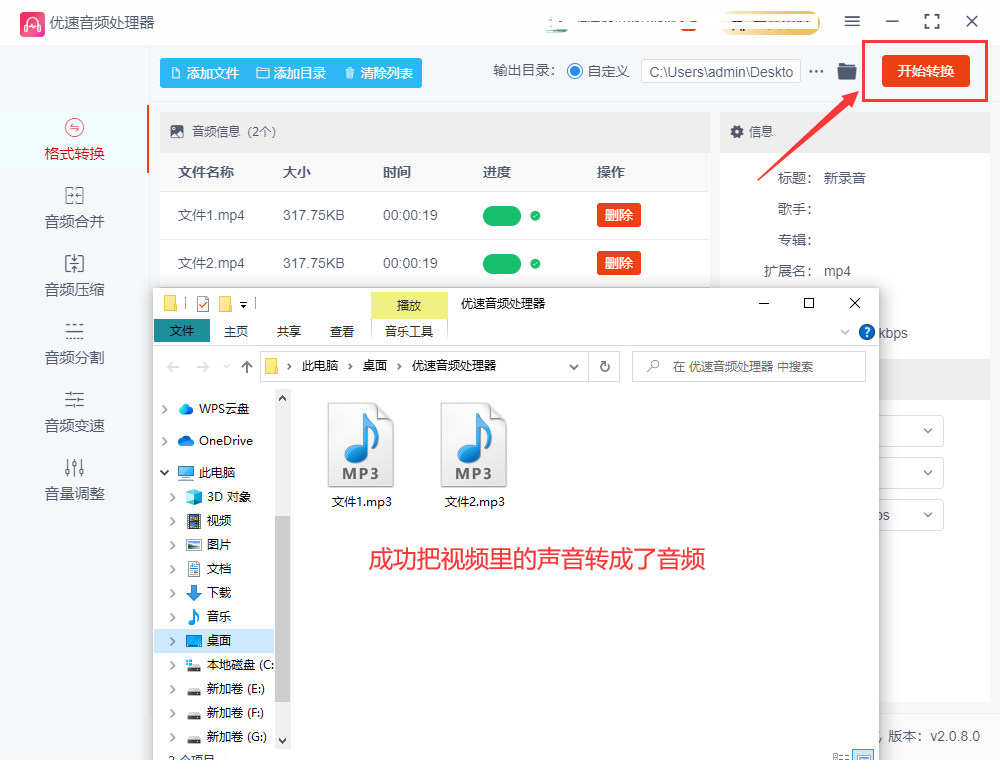This screenshot has height=760, width=1000.
Task: Delete 文件1.mp4 from the list
Action: click(618, 215)
